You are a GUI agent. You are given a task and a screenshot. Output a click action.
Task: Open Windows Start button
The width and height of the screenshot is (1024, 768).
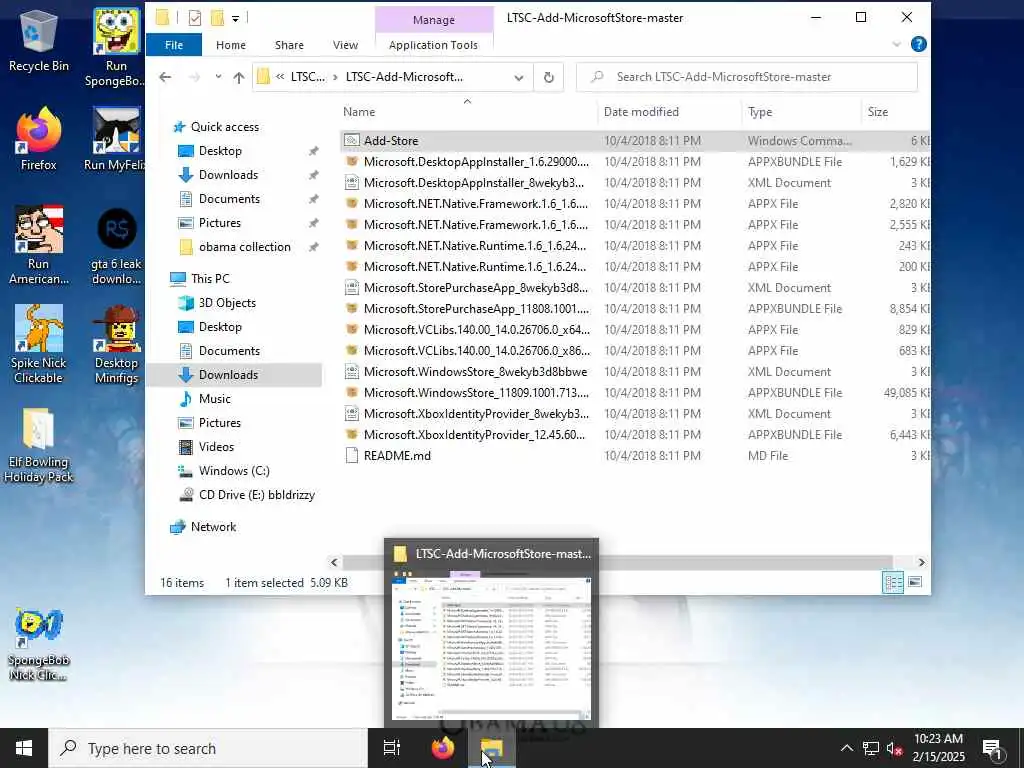click(24, 748)
